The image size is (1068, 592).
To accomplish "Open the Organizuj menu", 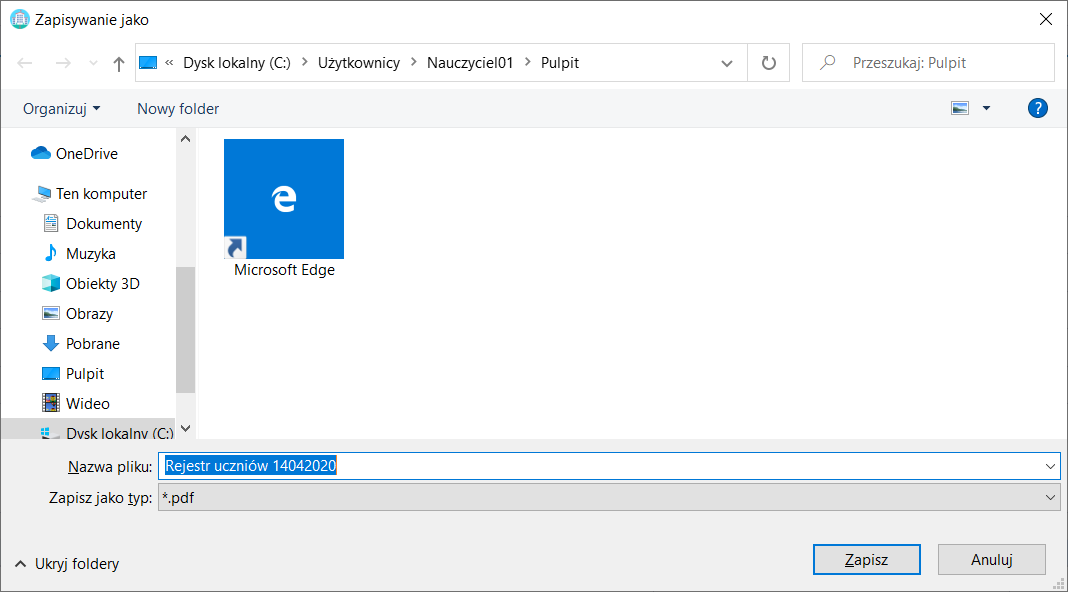I will click(x=61, y=109).
